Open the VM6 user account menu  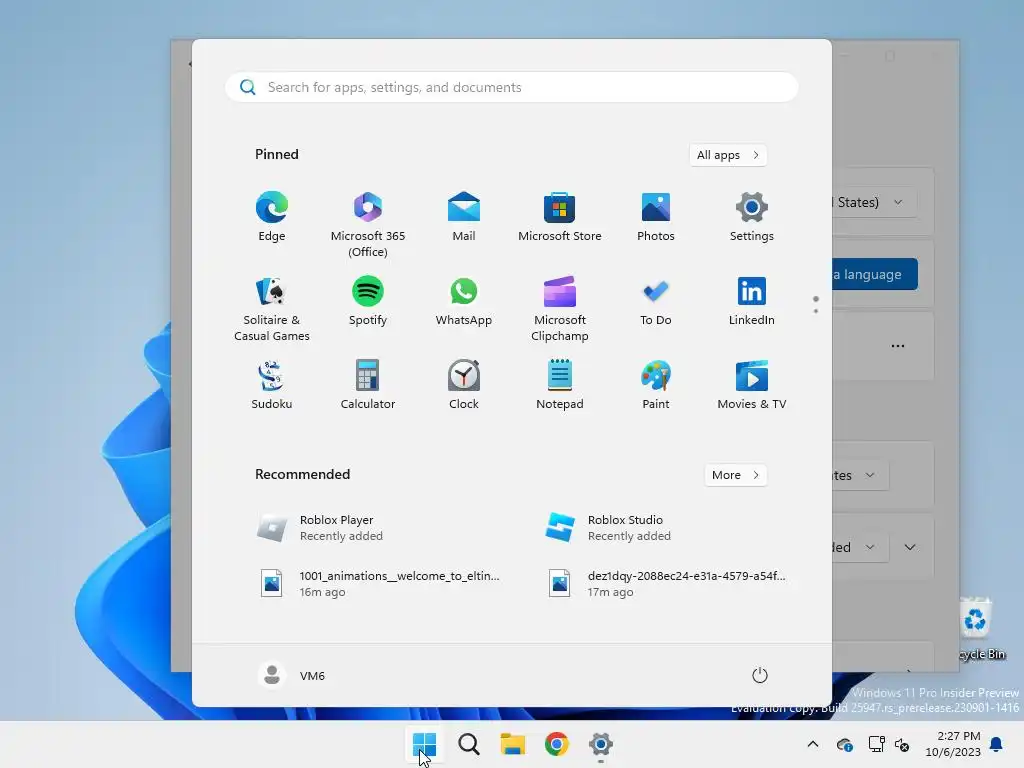tap(292, 675)
